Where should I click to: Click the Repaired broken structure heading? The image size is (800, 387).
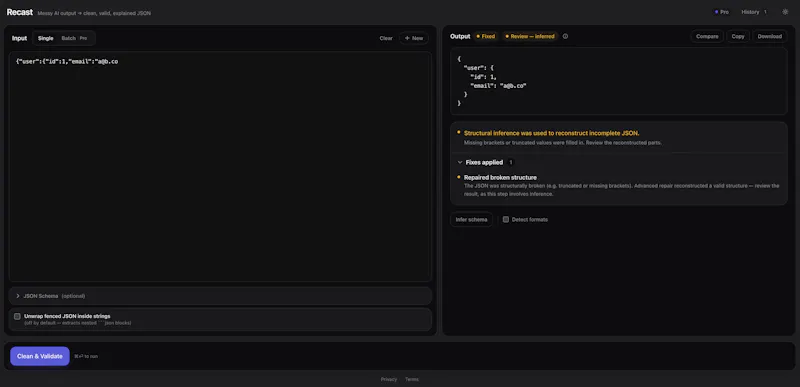pyautogui.click(x=500, y=177)
